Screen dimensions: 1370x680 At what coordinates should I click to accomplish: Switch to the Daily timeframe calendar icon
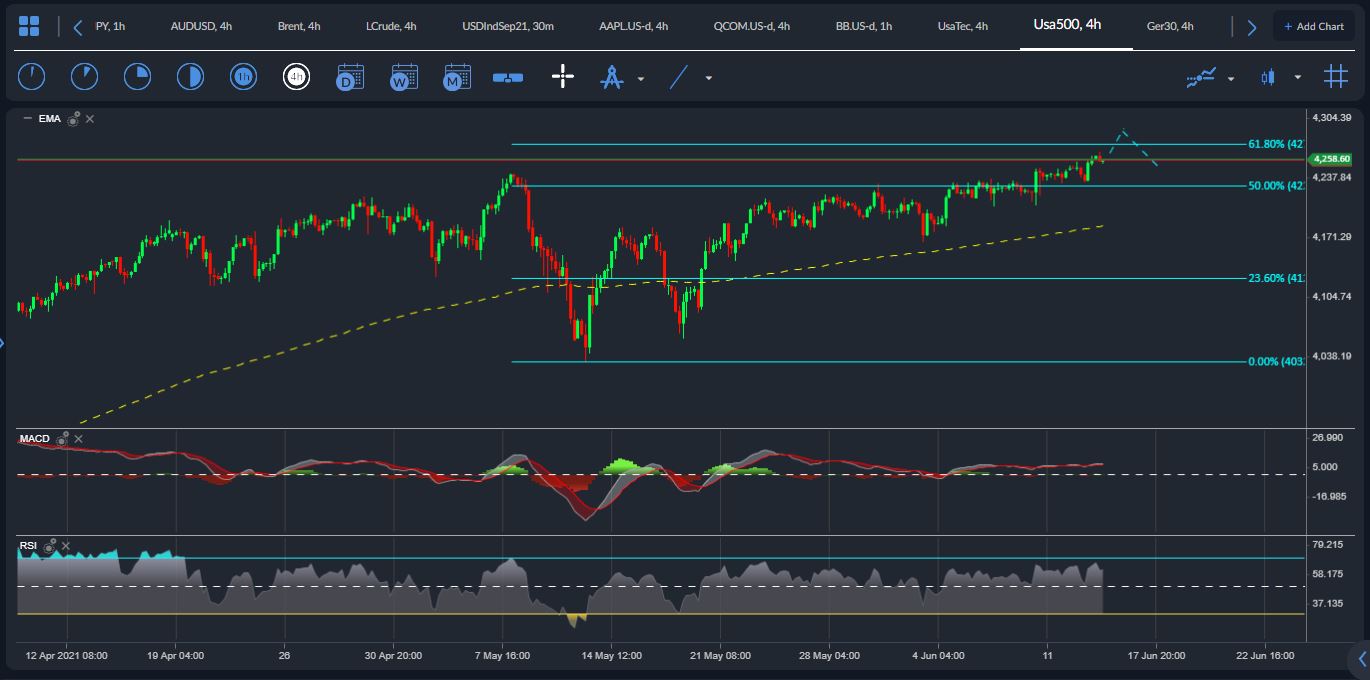click(350, 77)
